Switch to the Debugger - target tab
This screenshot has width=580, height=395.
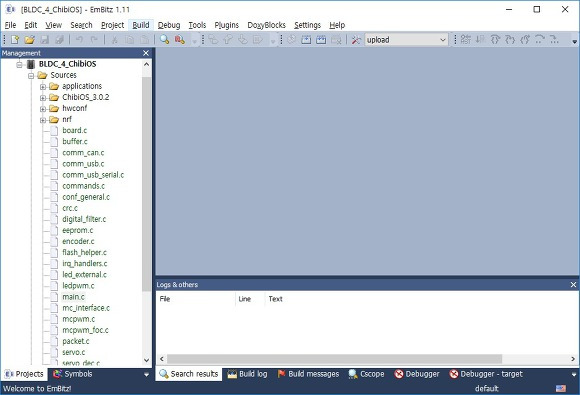[486, 374]
